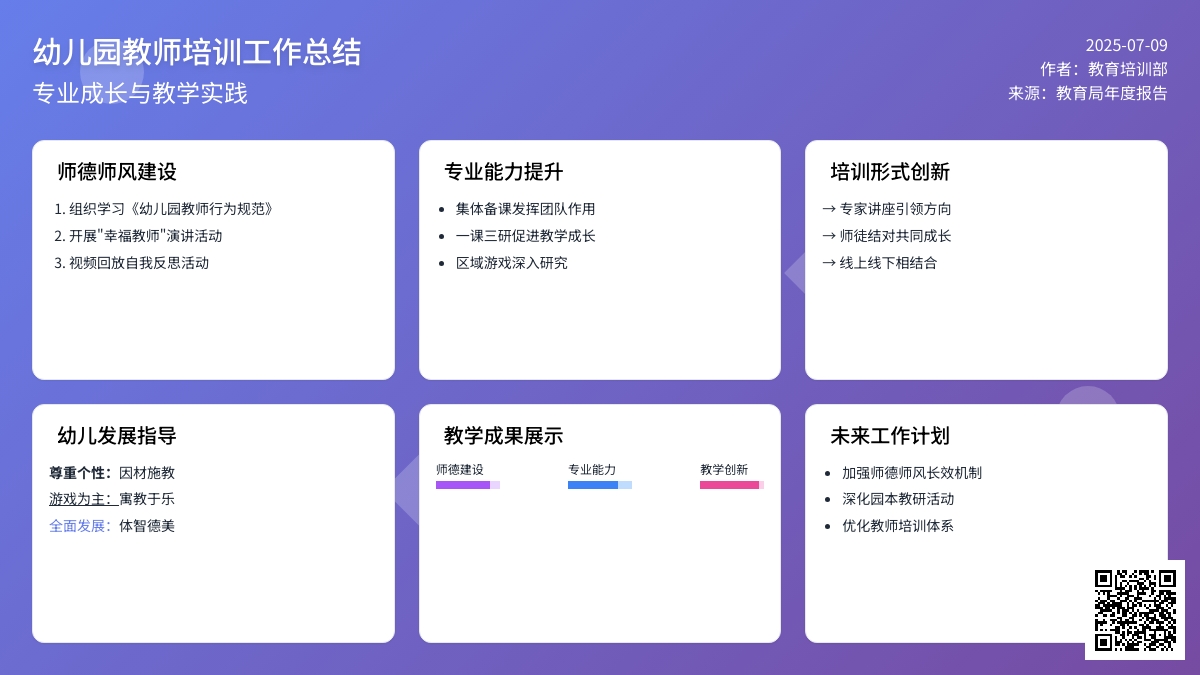The width and height of the screenshot is (1200, 675).
Task: Click the progress label 教学创新
Action: 724,470
